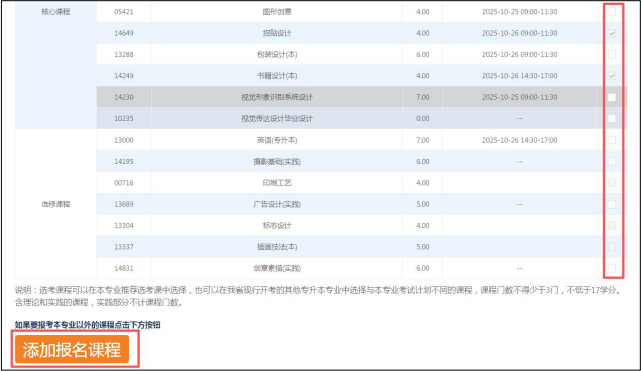Uncheck the 书籍设计(本) course checkbox
This screenshot has width=641, height=371.
pyautogui.click(x=612, y=76)
